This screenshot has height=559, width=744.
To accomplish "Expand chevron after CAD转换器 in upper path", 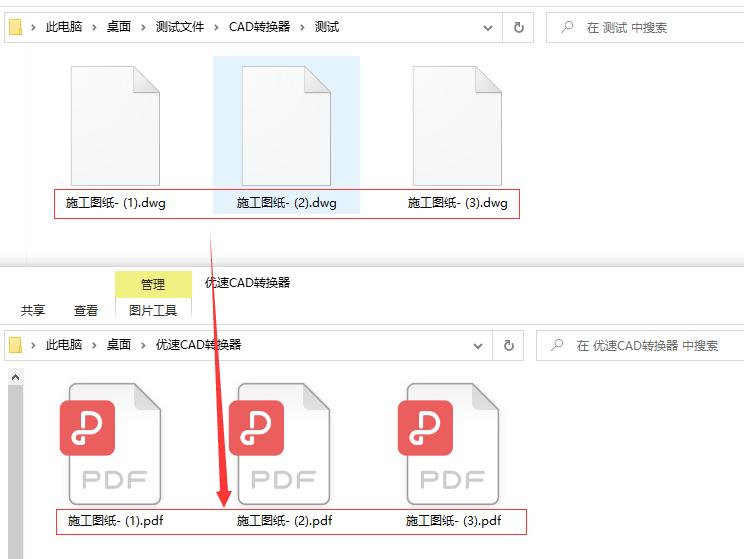I will click(302, 28).
